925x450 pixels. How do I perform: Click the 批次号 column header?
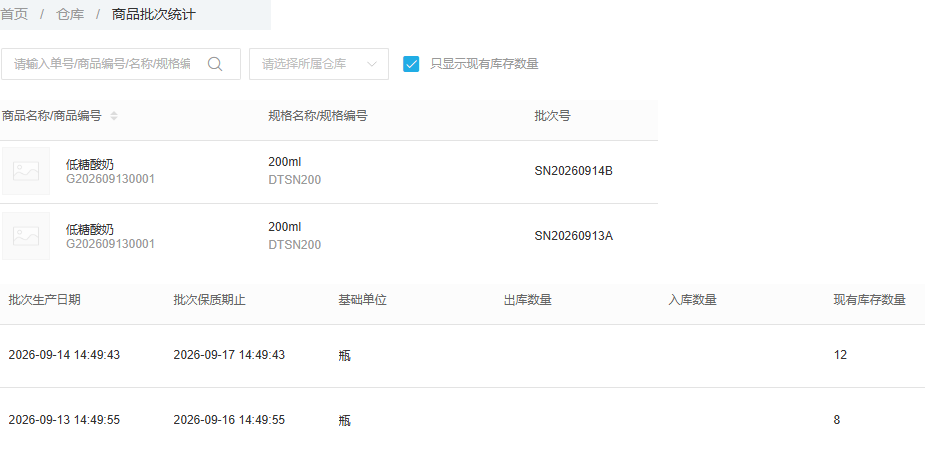point(552,116)
